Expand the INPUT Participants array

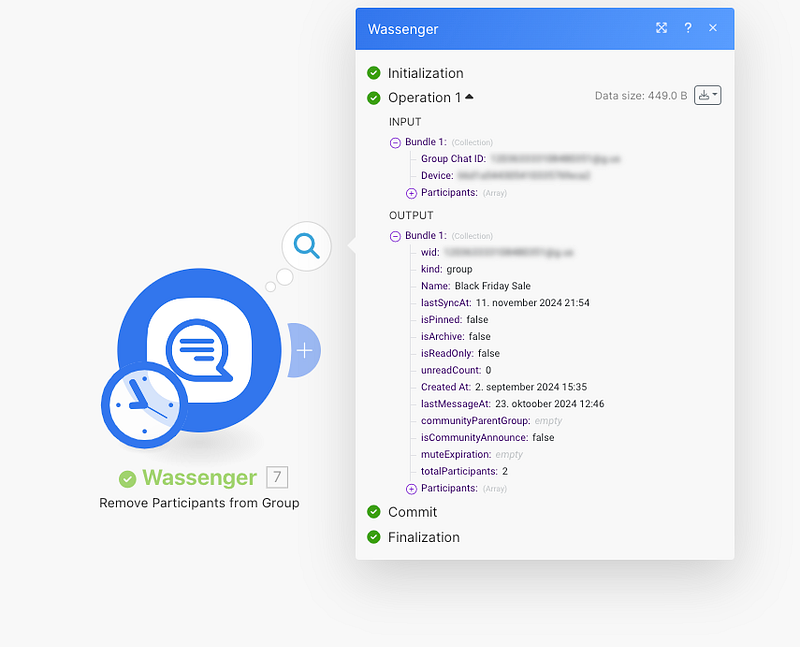[x=411, y=192]
